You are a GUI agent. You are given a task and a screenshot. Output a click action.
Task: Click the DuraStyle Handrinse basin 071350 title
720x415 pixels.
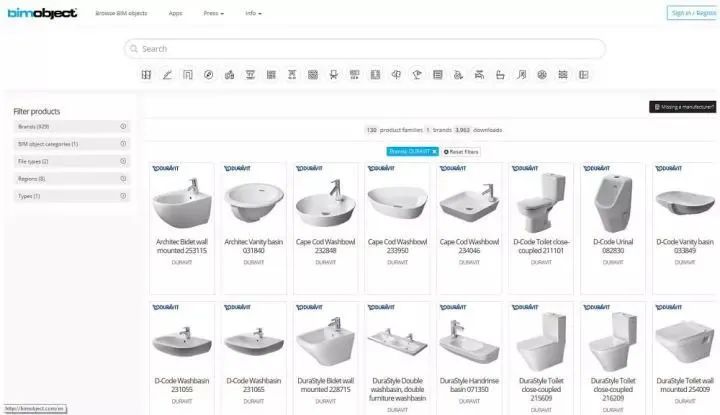469,385
